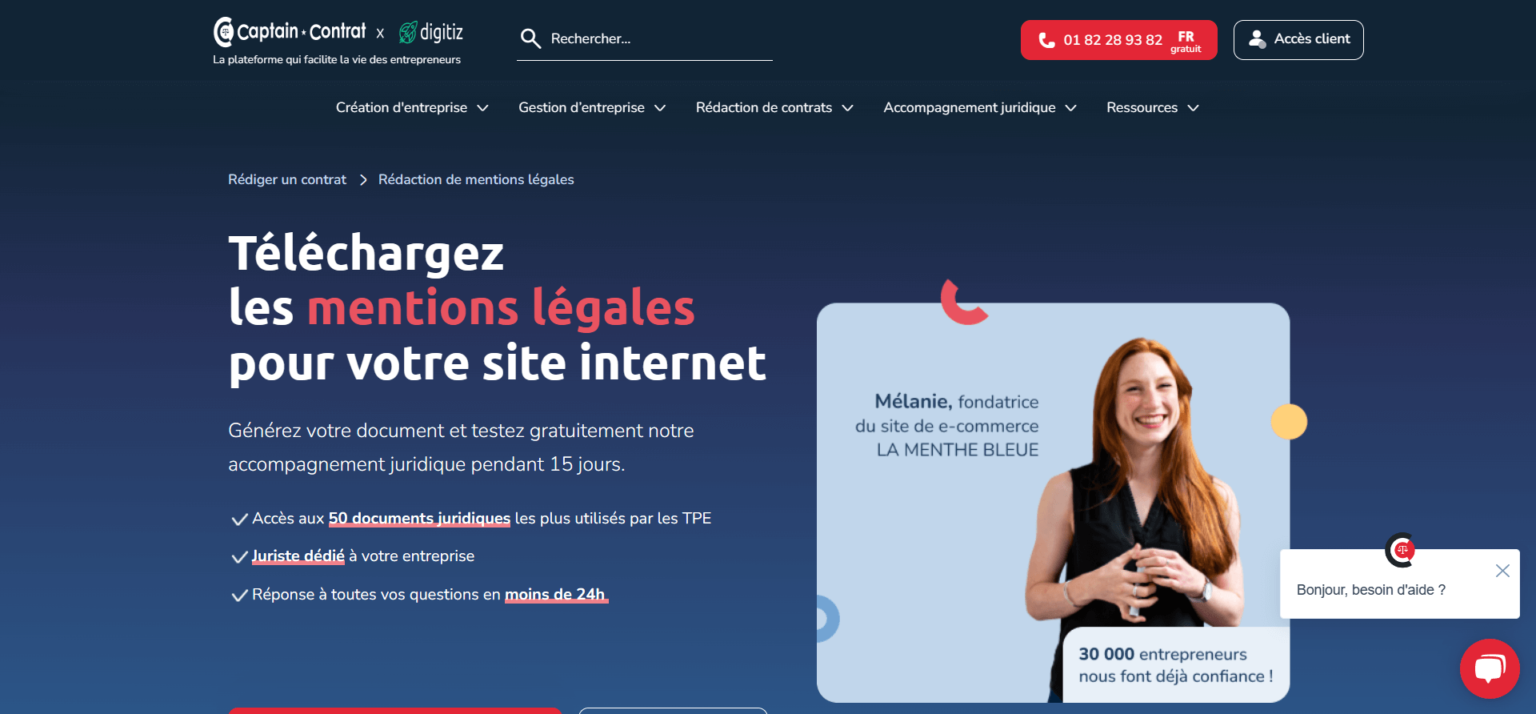Image resolution: width=1536 pixels, height=714 pixels.
Task: Open the Ressources menu
Action: pyautogui.click(x=1153, y=107)
